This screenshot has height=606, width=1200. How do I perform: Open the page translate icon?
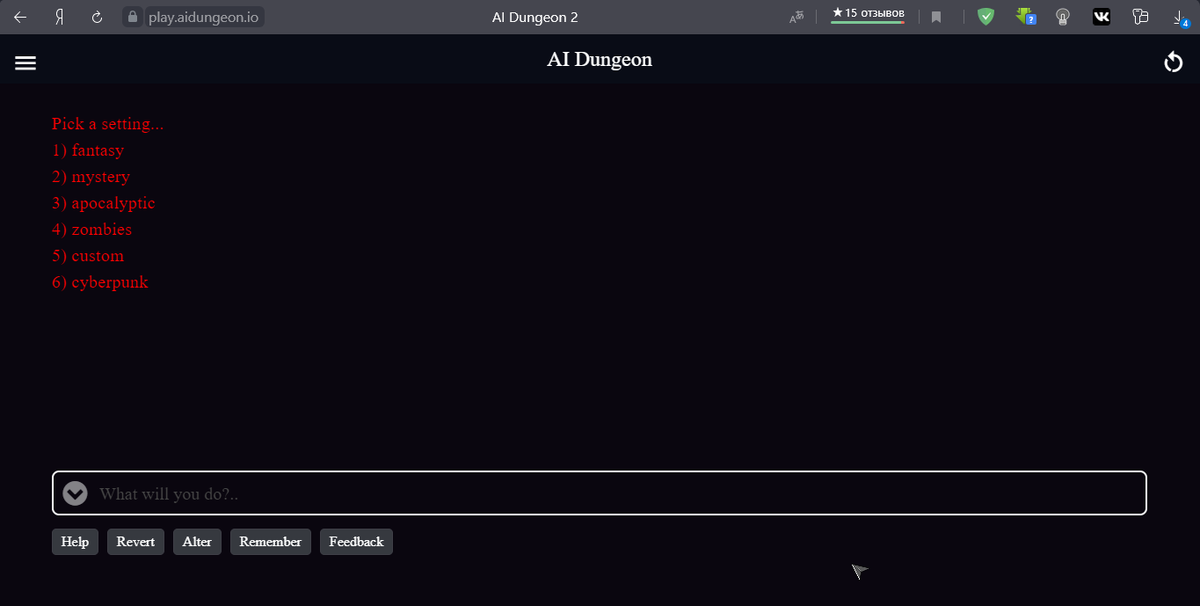pyautogui.click(x=796, y=17)
